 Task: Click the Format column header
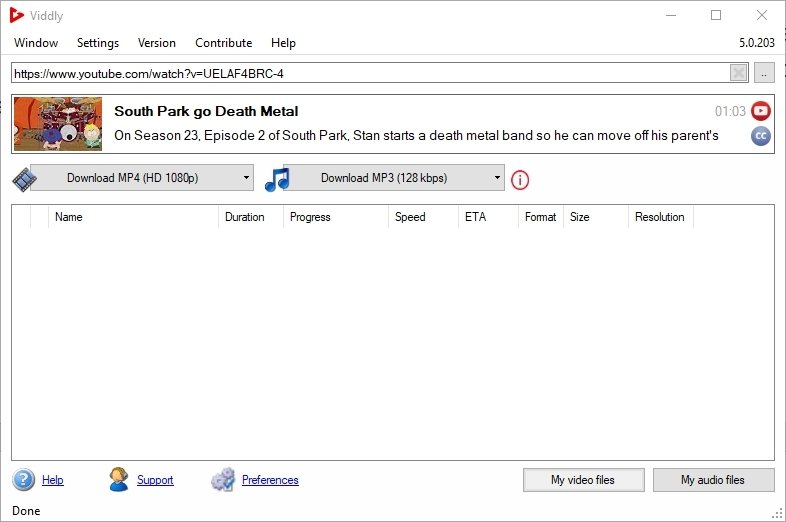pos(541,217)
